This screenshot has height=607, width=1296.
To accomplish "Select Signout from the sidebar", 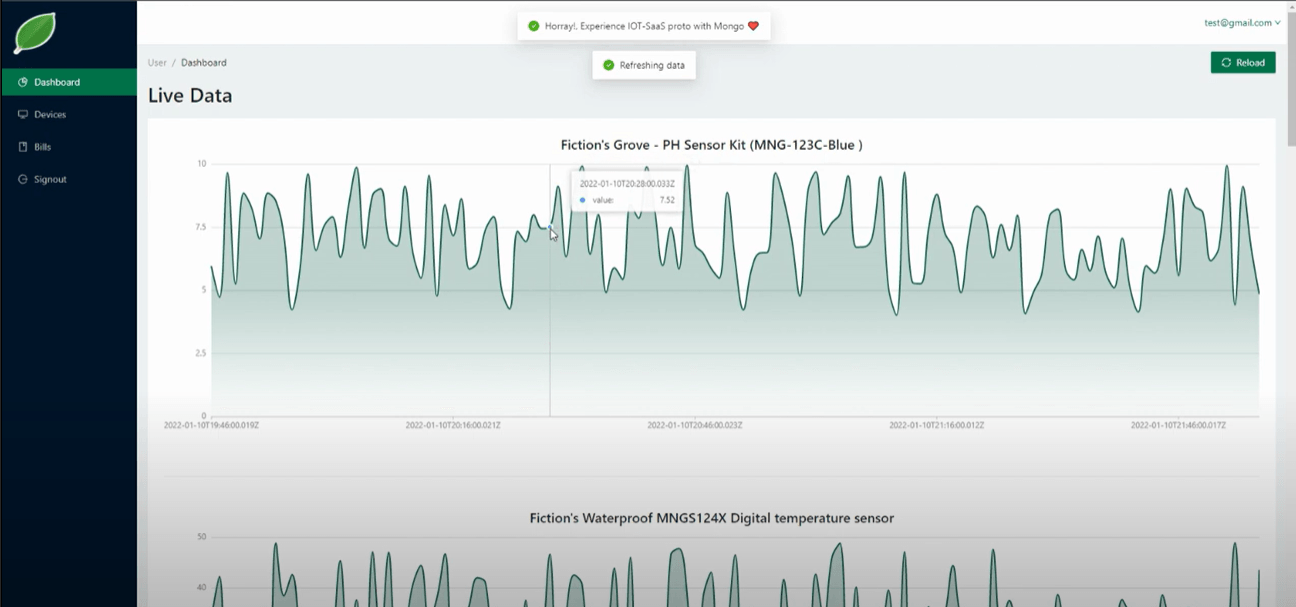I will pos(50,180).
